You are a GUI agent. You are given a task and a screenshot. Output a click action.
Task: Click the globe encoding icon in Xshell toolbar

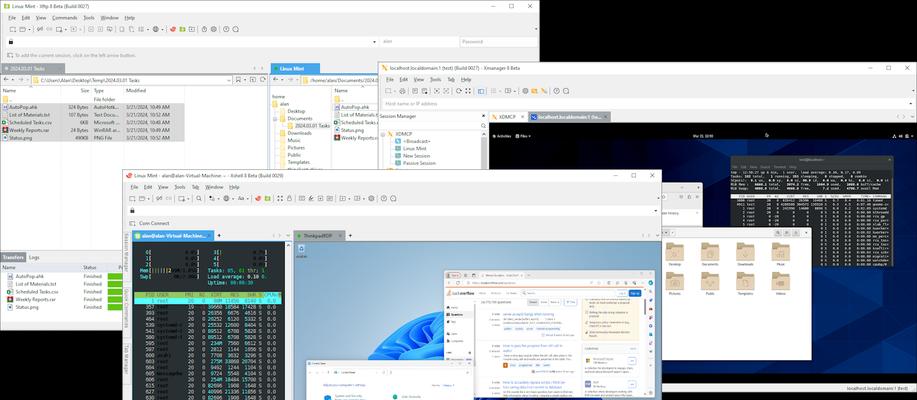(x=226, y=198)
